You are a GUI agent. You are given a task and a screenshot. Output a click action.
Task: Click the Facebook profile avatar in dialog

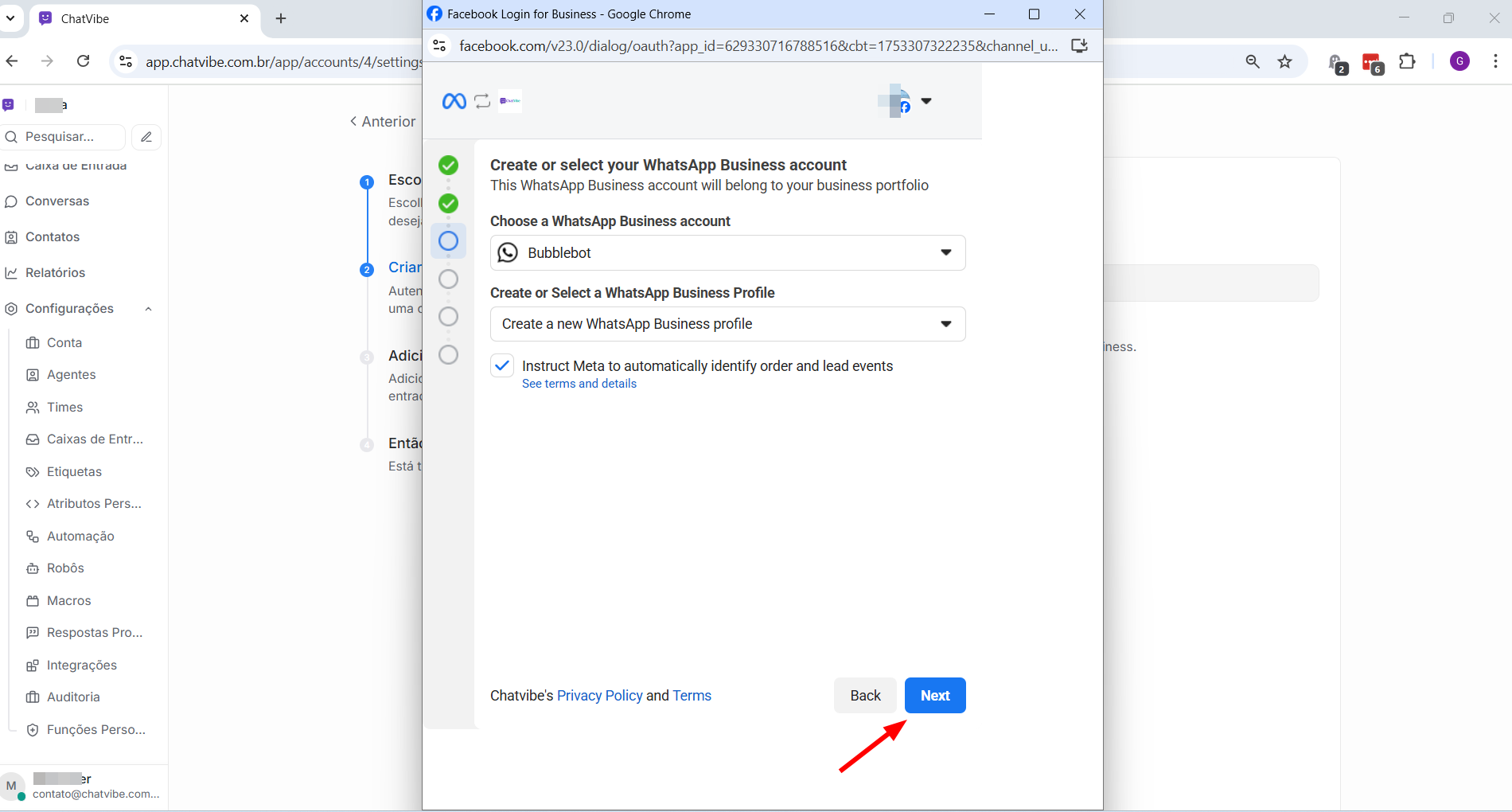point(896,101)
